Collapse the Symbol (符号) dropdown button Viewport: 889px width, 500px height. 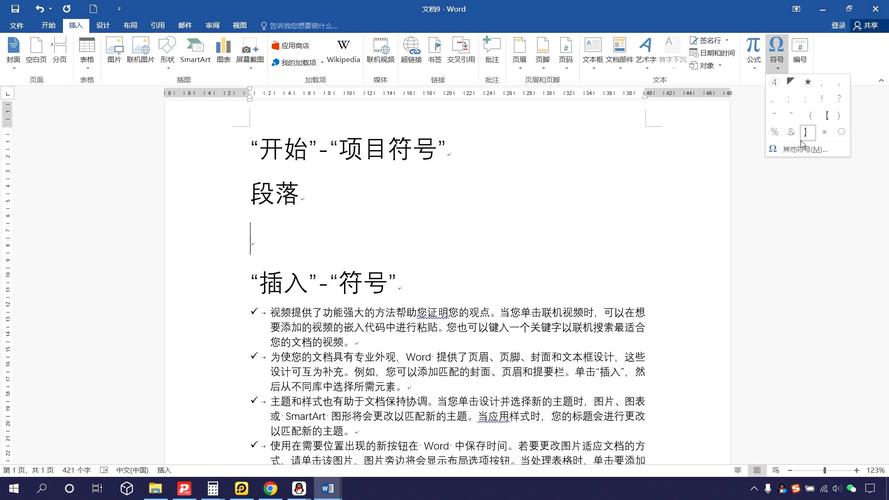click(x=777, y=51)
